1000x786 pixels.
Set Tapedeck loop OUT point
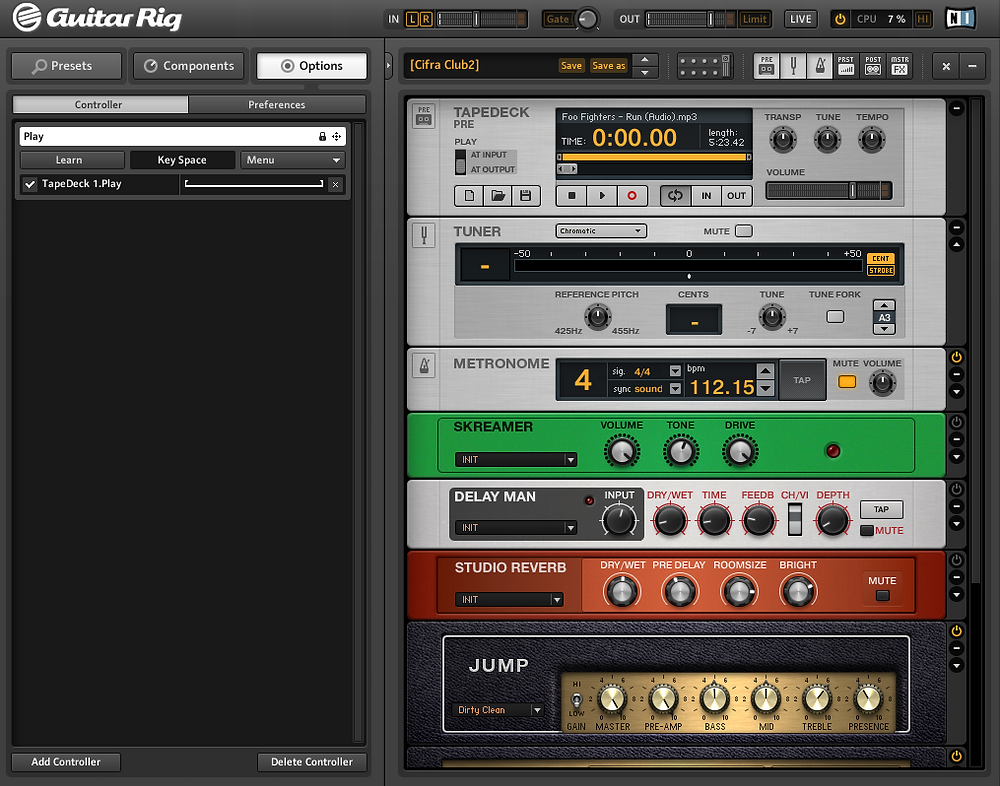click(737, 196)
